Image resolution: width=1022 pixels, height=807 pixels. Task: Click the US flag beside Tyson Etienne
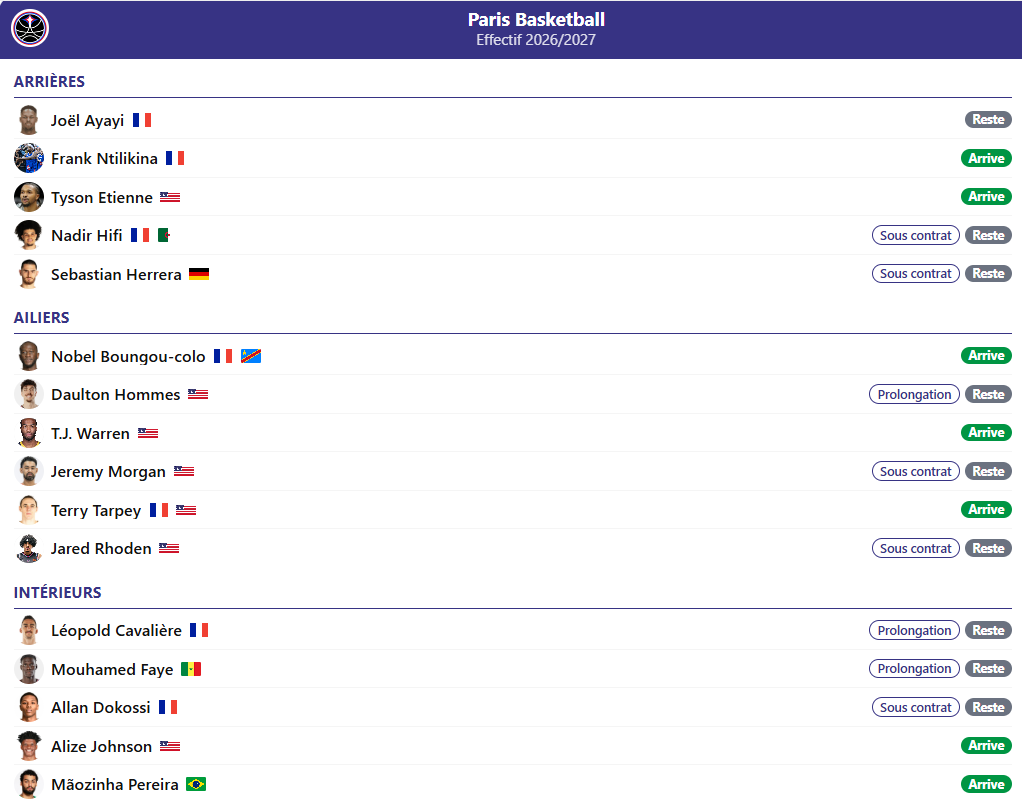(x=170, y=198)
